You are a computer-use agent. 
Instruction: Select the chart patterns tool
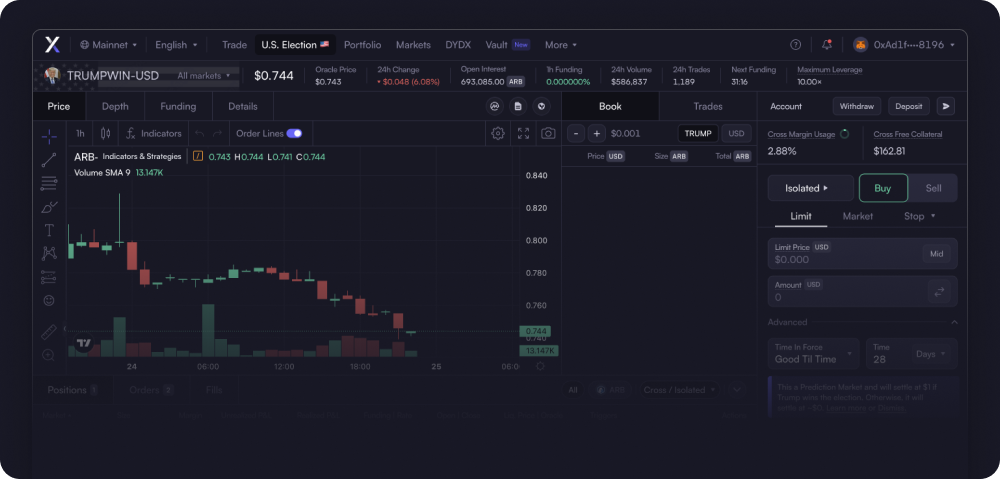pyautogui.click(x=49, y=253)
